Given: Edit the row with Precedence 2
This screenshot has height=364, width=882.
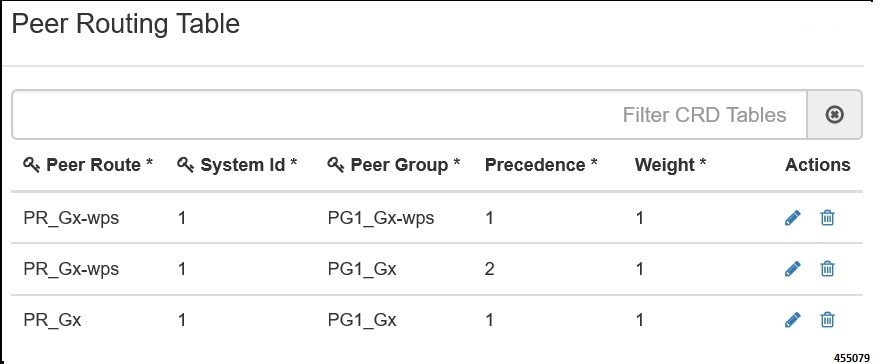Looking at the screenshot, I should (792, 269).
